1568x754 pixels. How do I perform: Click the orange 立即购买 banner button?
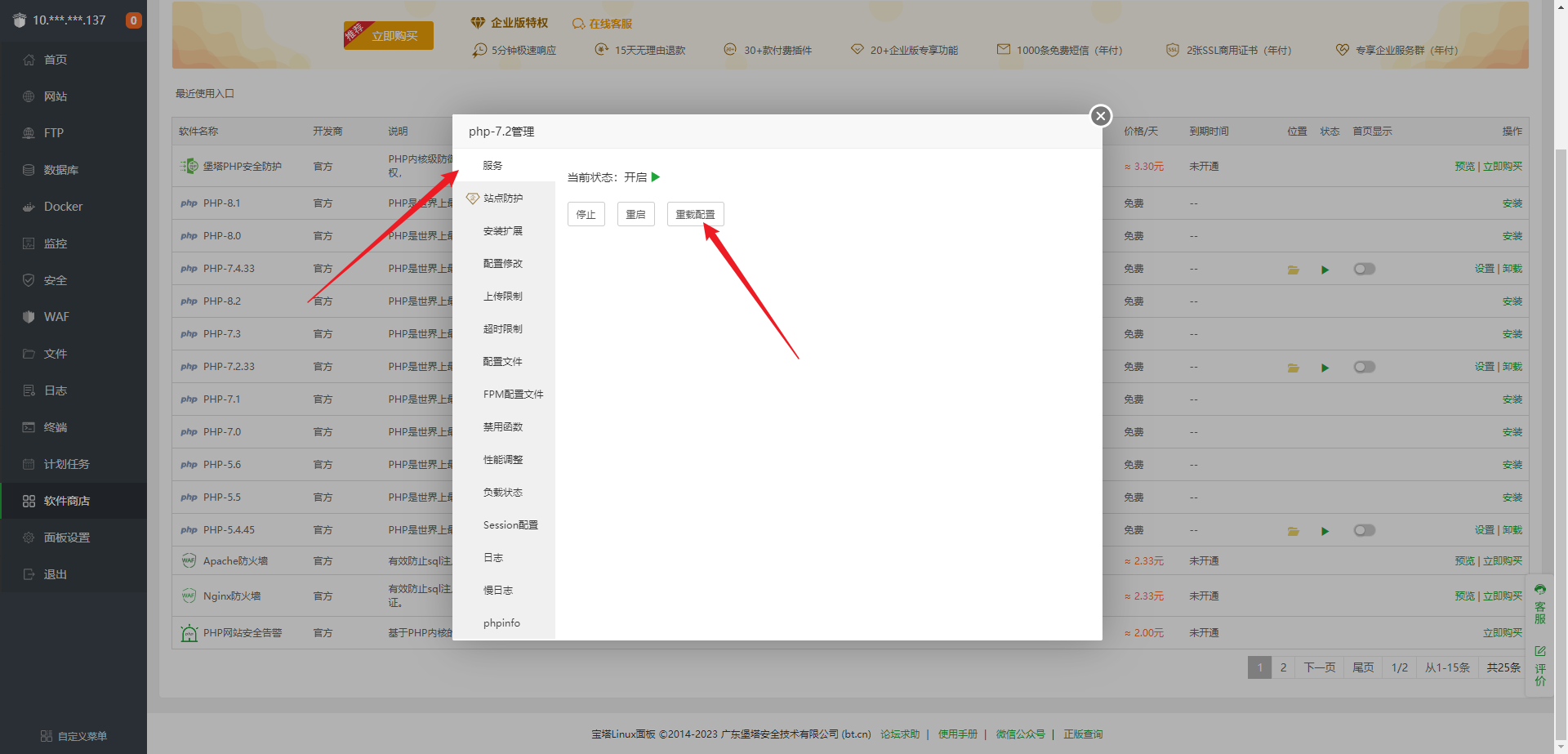pyautogui.click(x=389, y=36)
